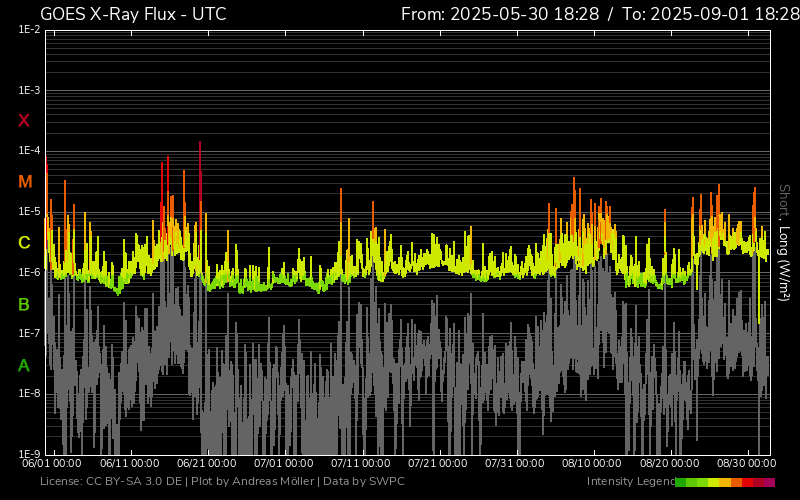Click the License CC BY-SA 3.0 DE text

tap(111, 482)
